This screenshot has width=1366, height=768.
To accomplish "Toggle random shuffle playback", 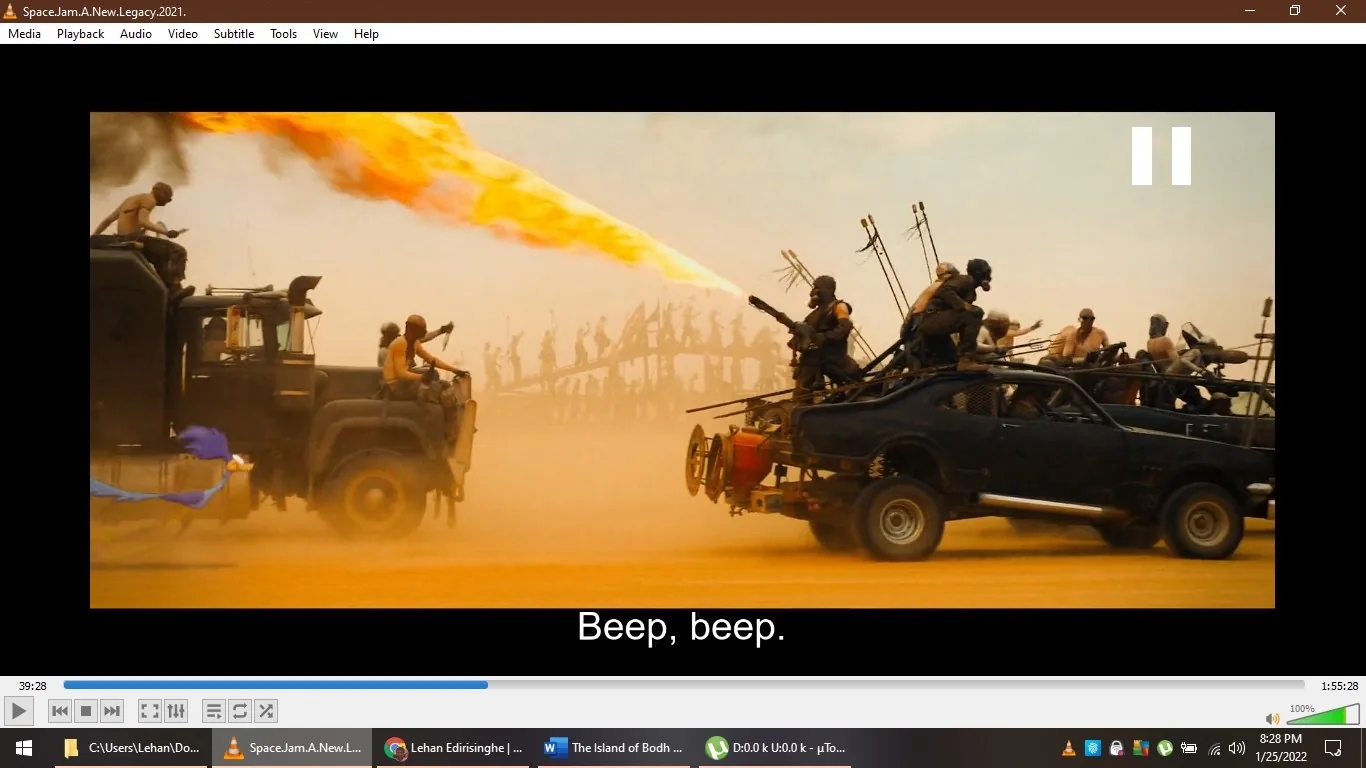I will click(x=266, y=711).
